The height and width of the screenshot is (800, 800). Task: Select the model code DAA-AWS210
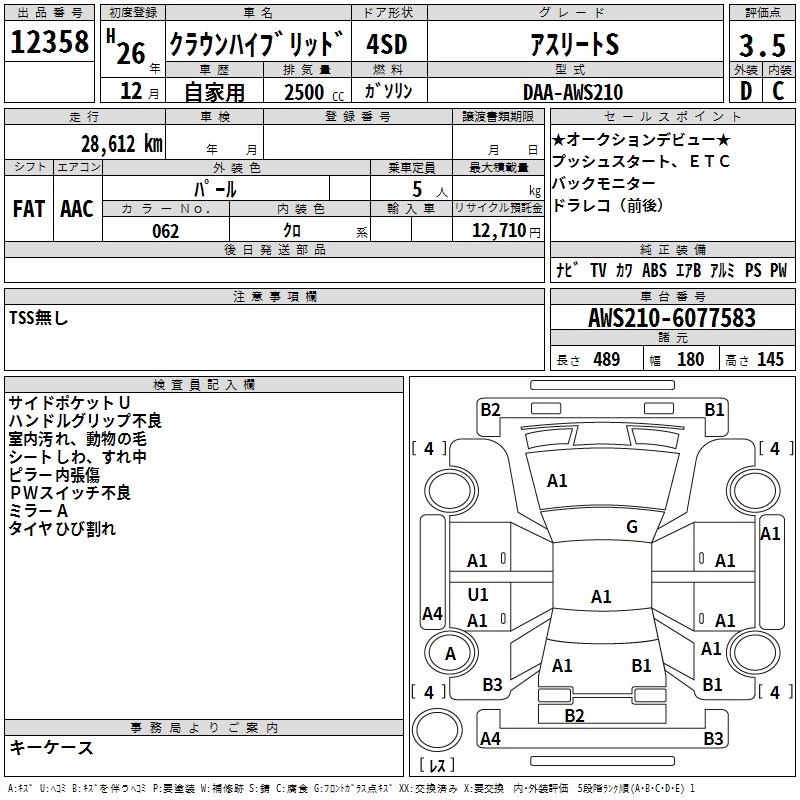[x=573, y=92]
